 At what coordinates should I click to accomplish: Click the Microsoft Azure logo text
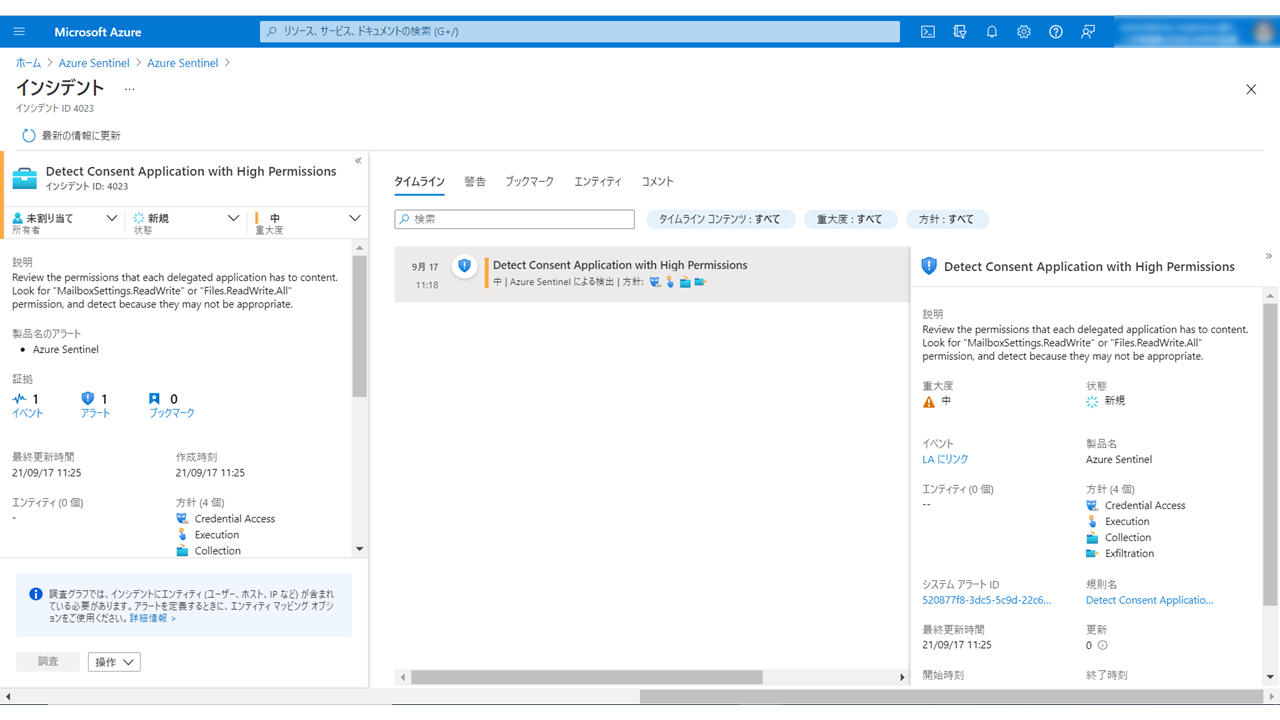pos(98,32)
